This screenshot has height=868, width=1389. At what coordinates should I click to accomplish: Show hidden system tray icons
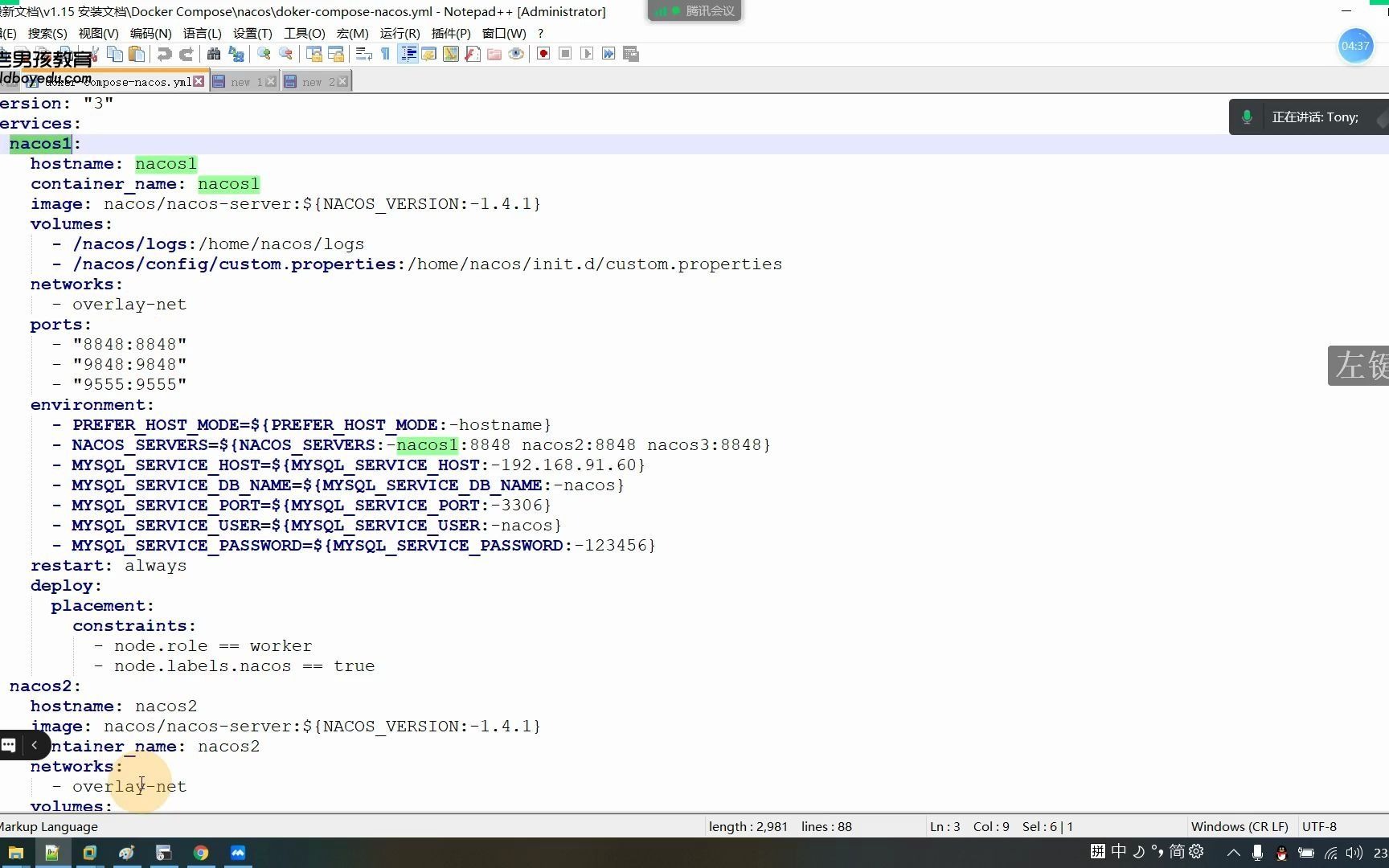coord(1234,852)
